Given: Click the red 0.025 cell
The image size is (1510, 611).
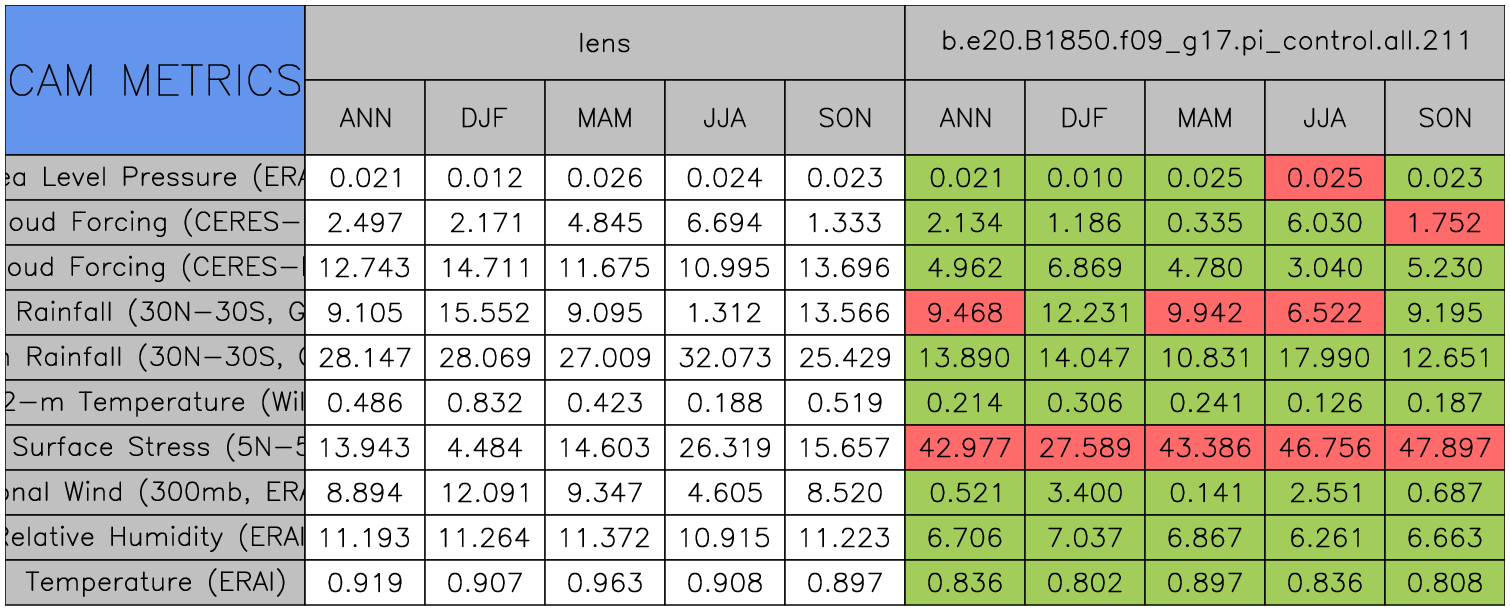Looking at the screenshot, I should pyautogui.click(x=1325, y=178).
